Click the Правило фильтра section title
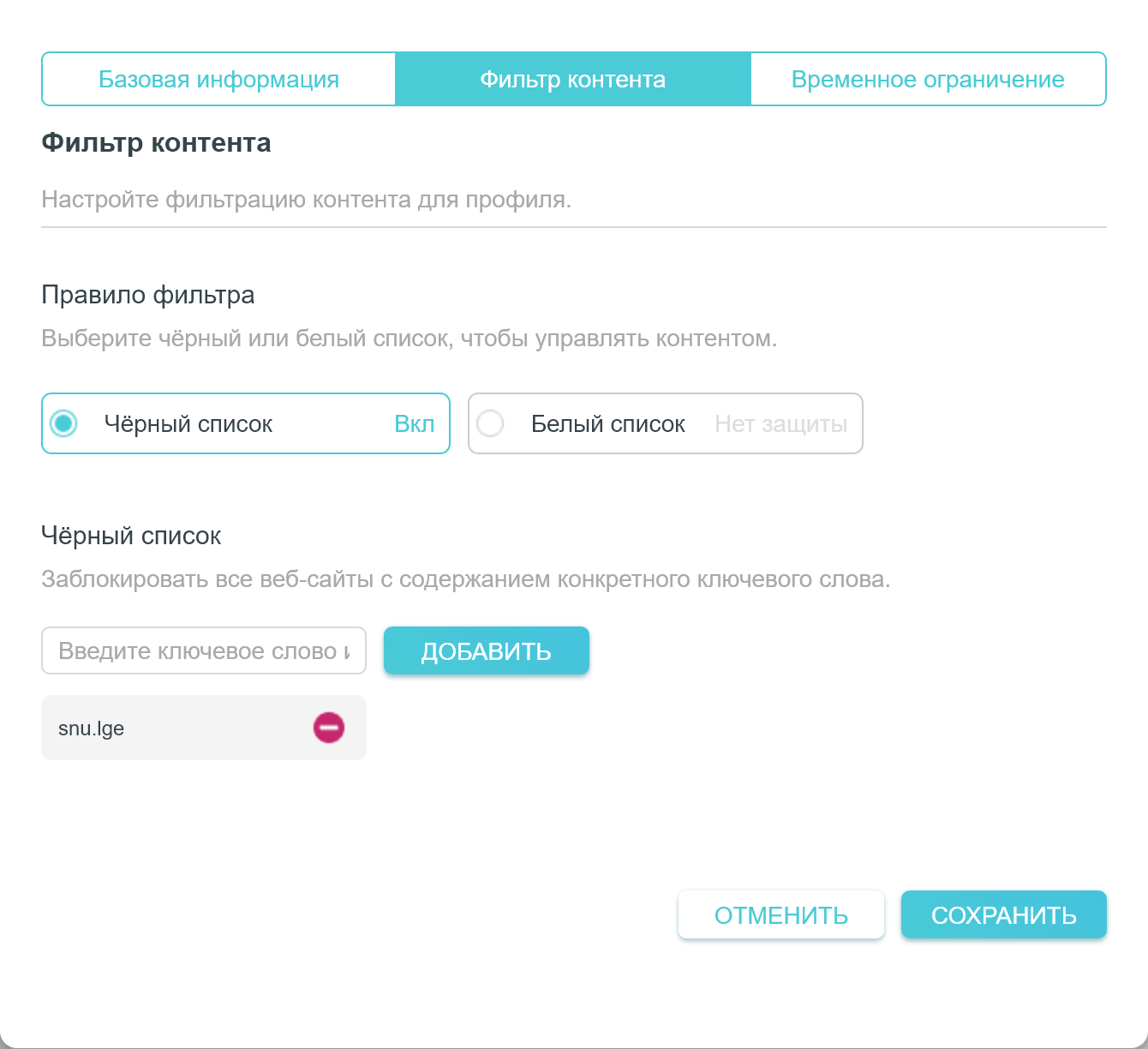Screen dimensions: 1148x1049 point(147,295)
